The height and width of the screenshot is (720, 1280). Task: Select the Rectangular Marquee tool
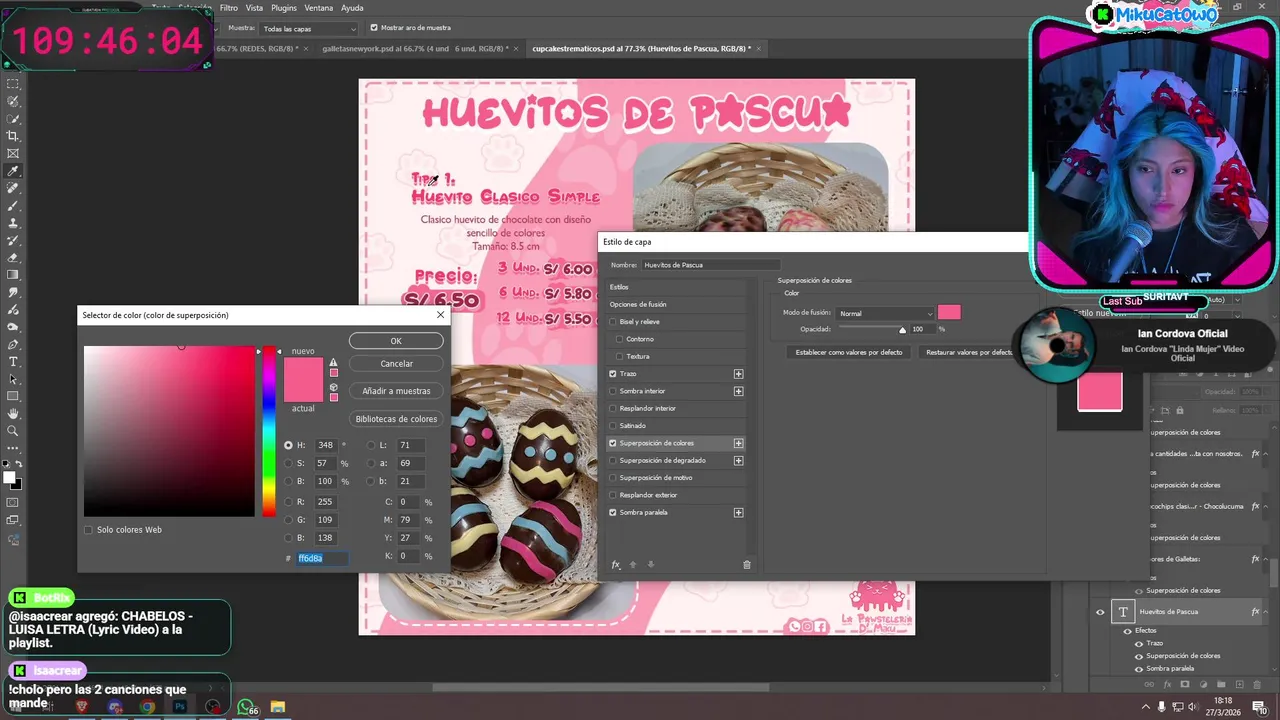point(13,84)
